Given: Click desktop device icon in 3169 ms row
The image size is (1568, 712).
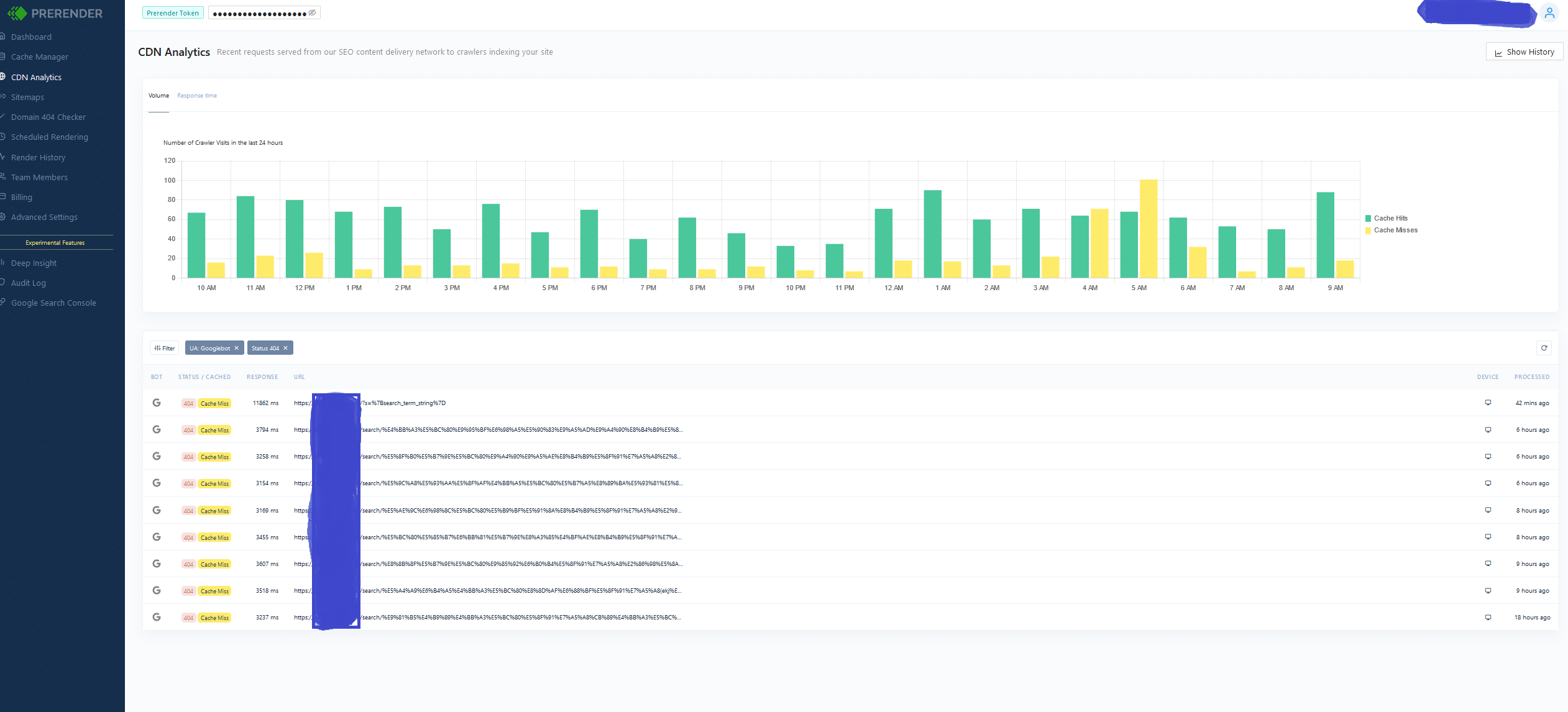Looking at the screenshot, I should [x=1488, y=510].
